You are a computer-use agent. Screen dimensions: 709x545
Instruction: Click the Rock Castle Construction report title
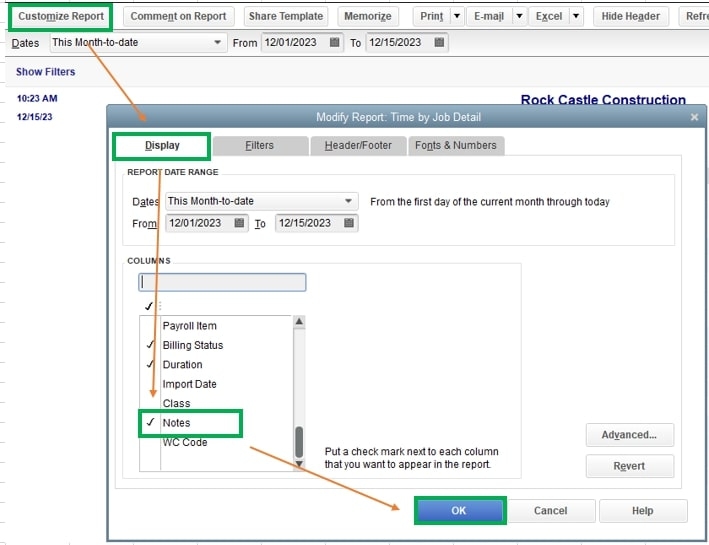603,100
